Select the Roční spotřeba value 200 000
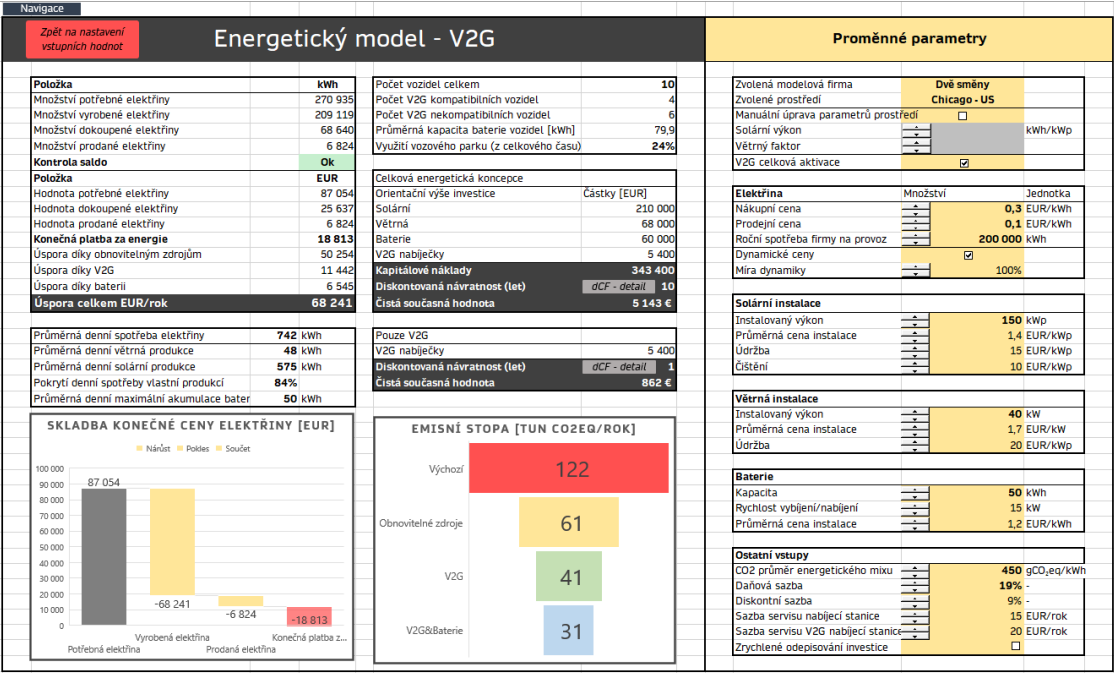The image size is (1114, 673). click(x=1000, y=239)
